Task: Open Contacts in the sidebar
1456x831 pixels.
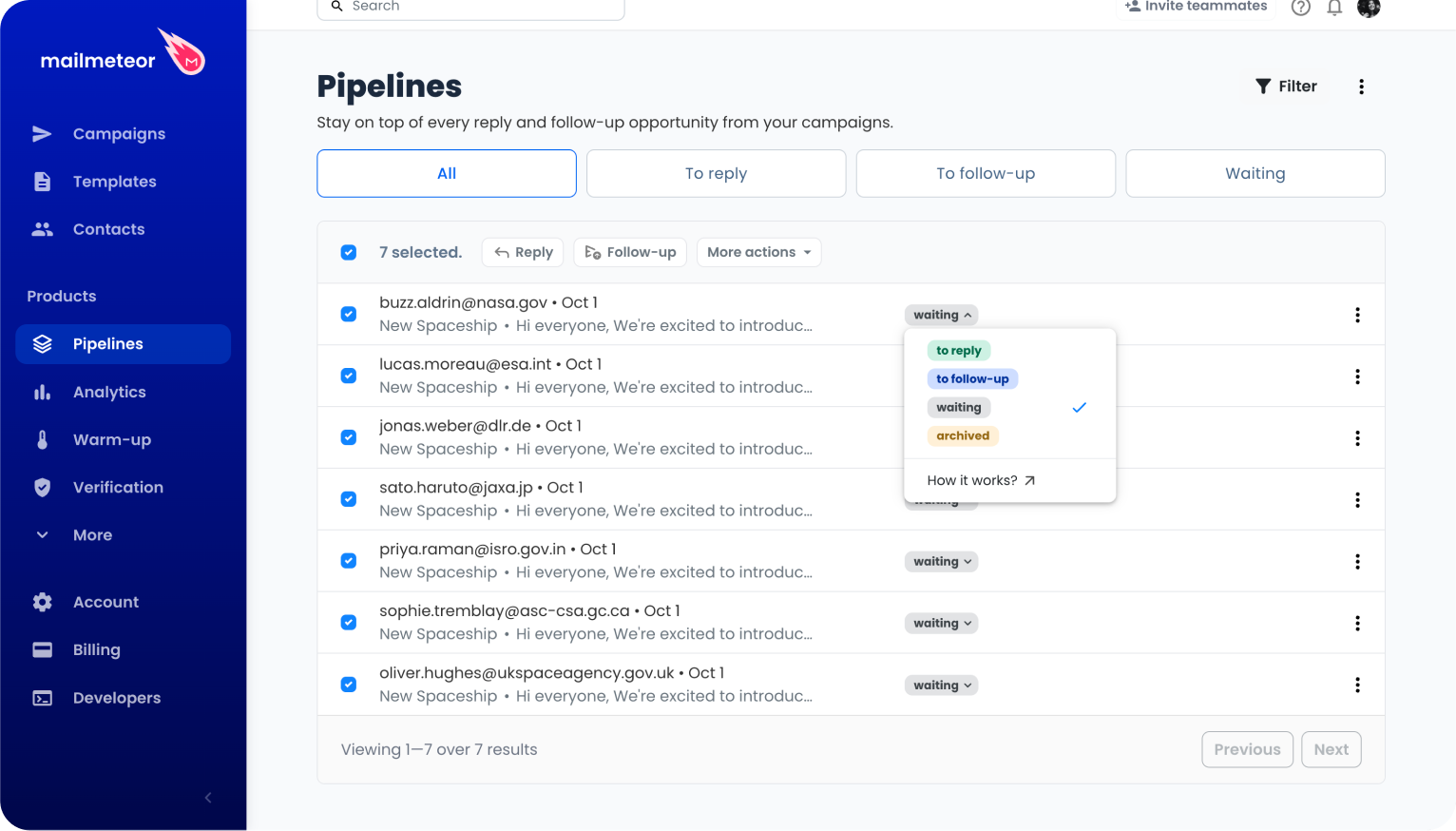Action: click(123, 229)
